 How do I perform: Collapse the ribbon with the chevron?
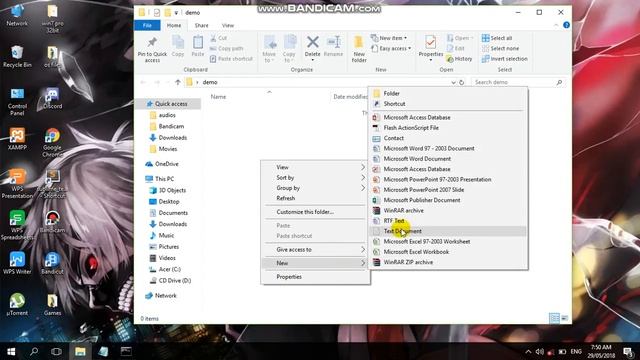(556, 25)
